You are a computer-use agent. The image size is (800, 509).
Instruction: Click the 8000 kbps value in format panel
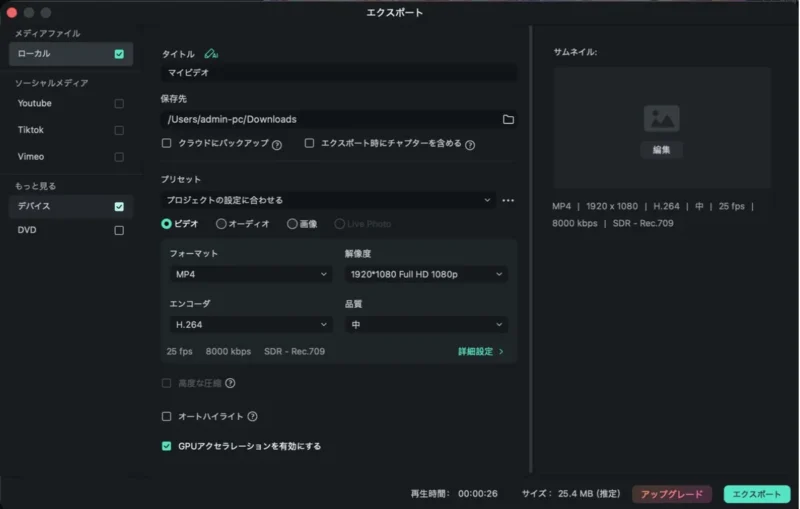pos(228,351)
